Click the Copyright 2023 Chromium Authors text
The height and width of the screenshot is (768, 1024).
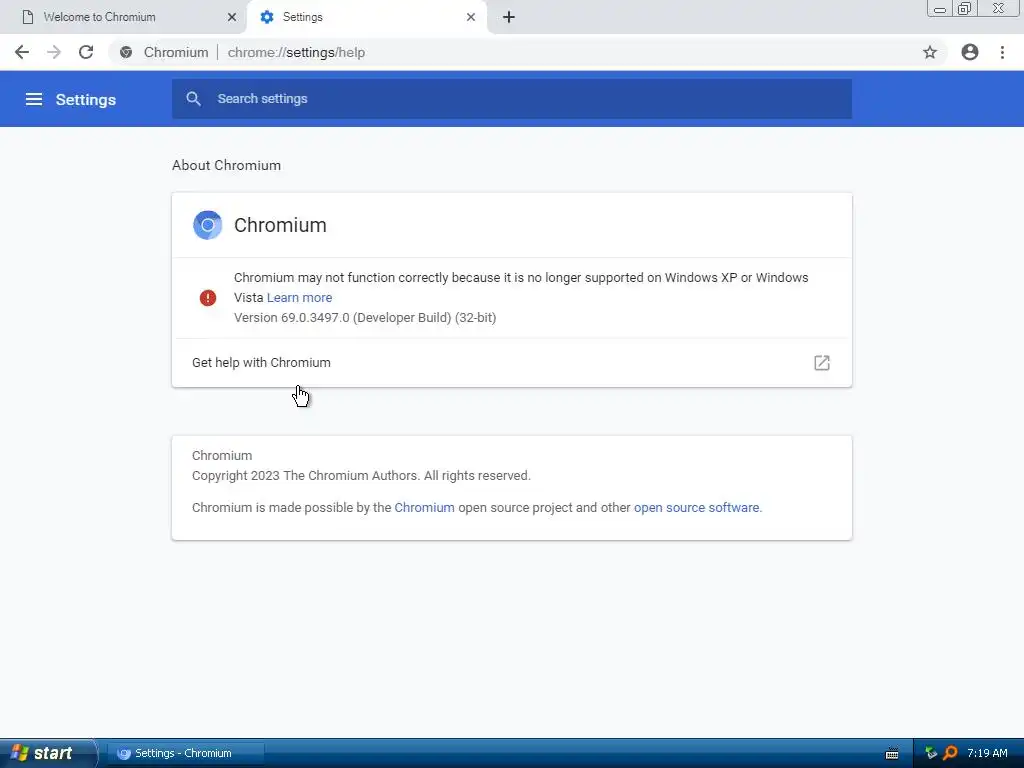[x=361, y=476]
